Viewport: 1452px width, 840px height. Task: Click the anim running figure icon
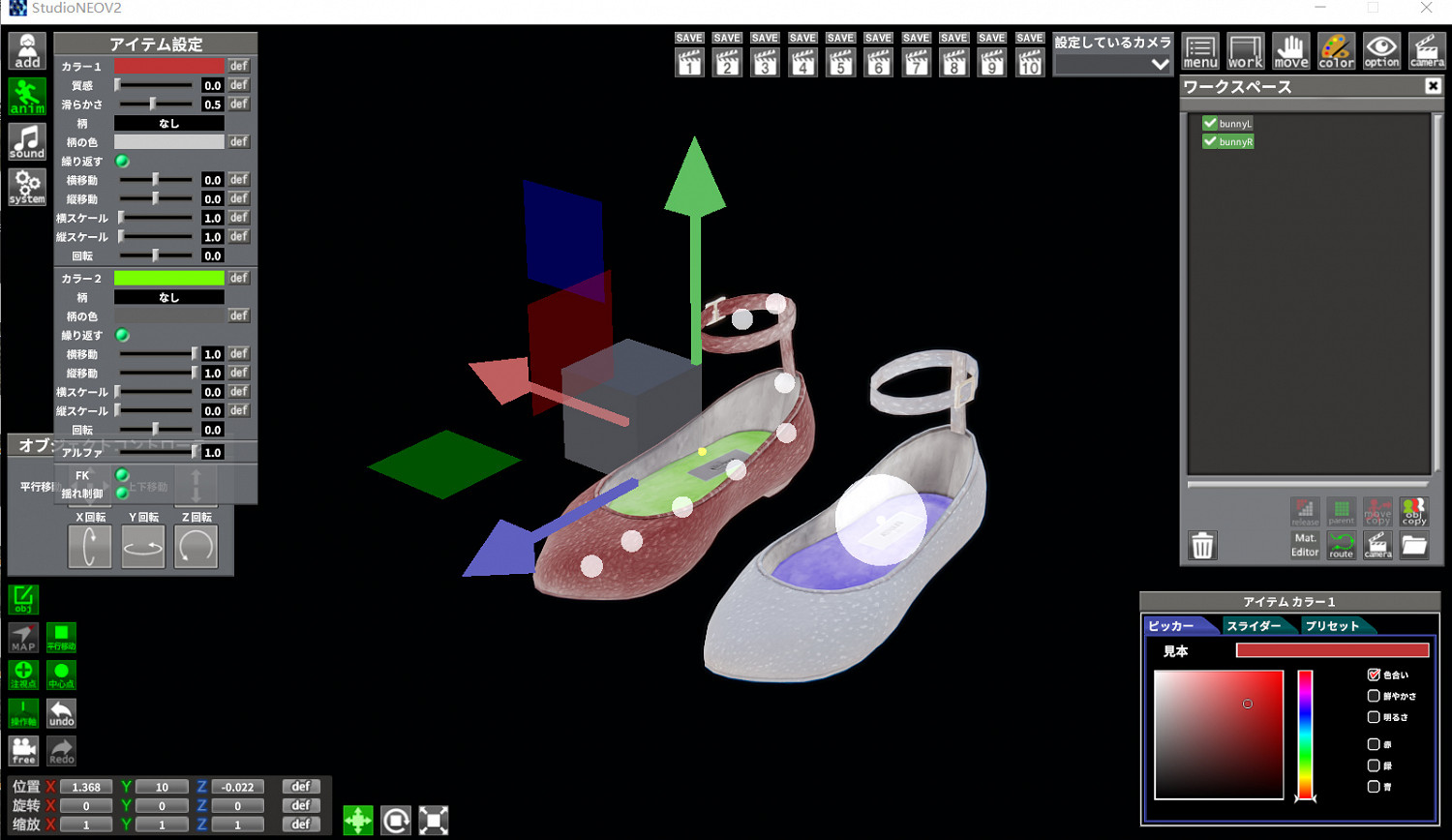click(27, 97)
